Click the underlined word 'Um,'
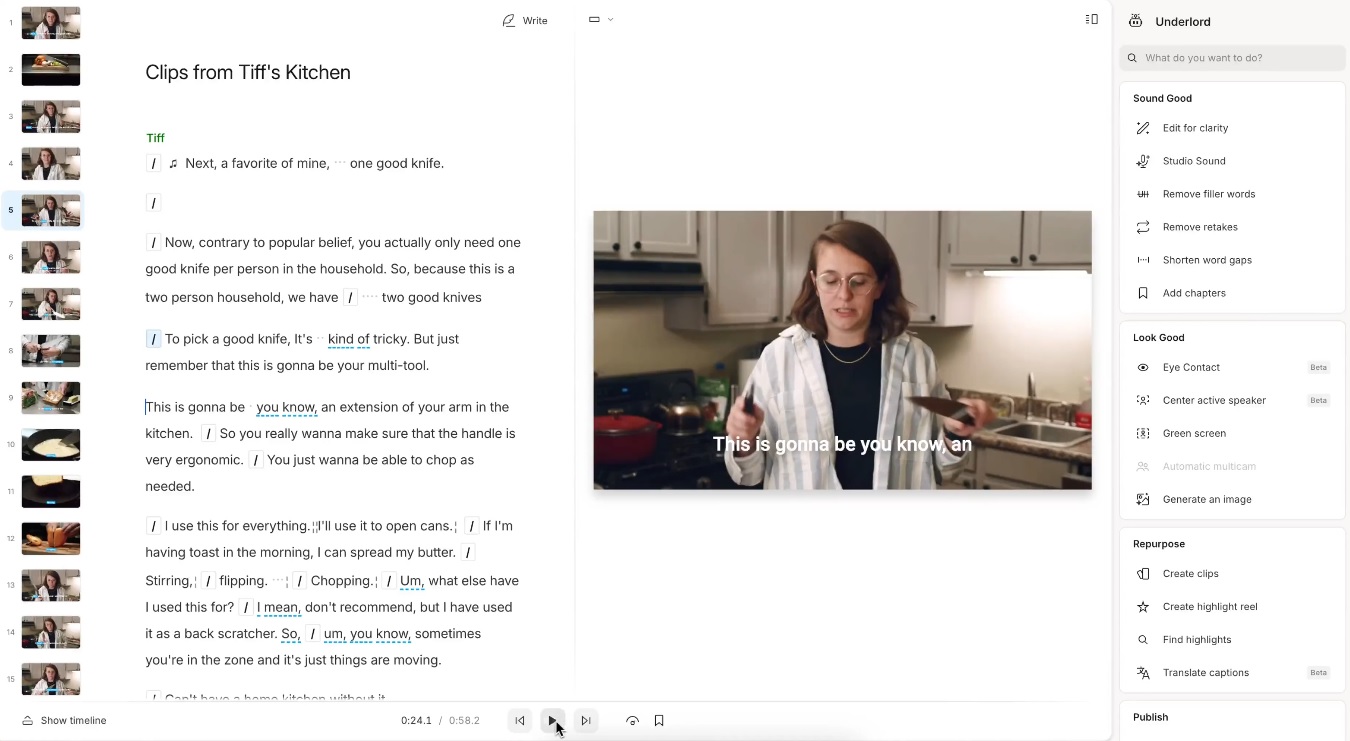Viewport: 1350px width, 741px height. [x=412, y=581]
